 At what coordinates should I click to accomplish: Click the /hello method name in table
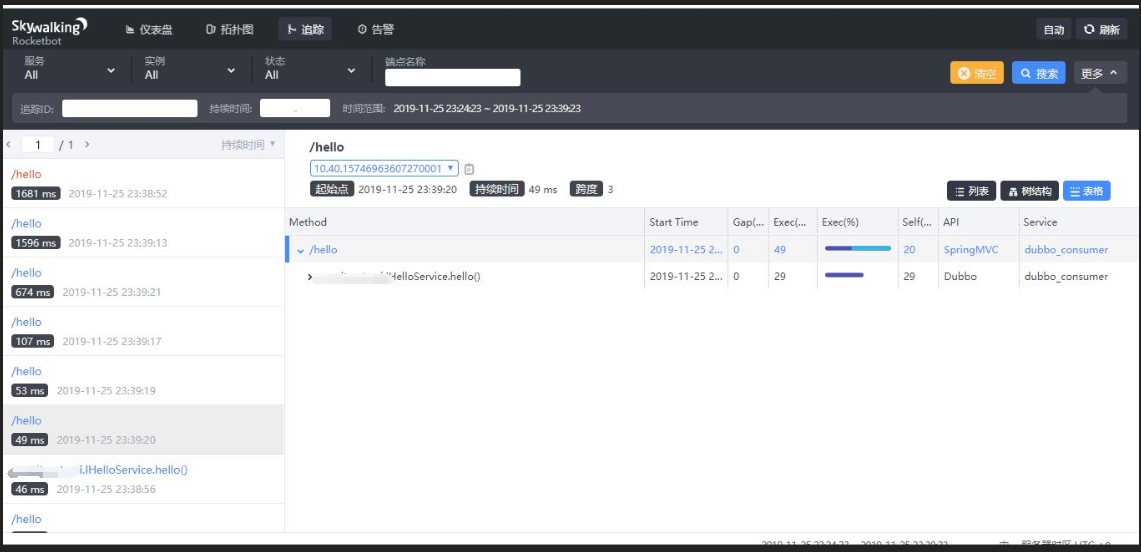pyautogui.click(x=323, y=249)
